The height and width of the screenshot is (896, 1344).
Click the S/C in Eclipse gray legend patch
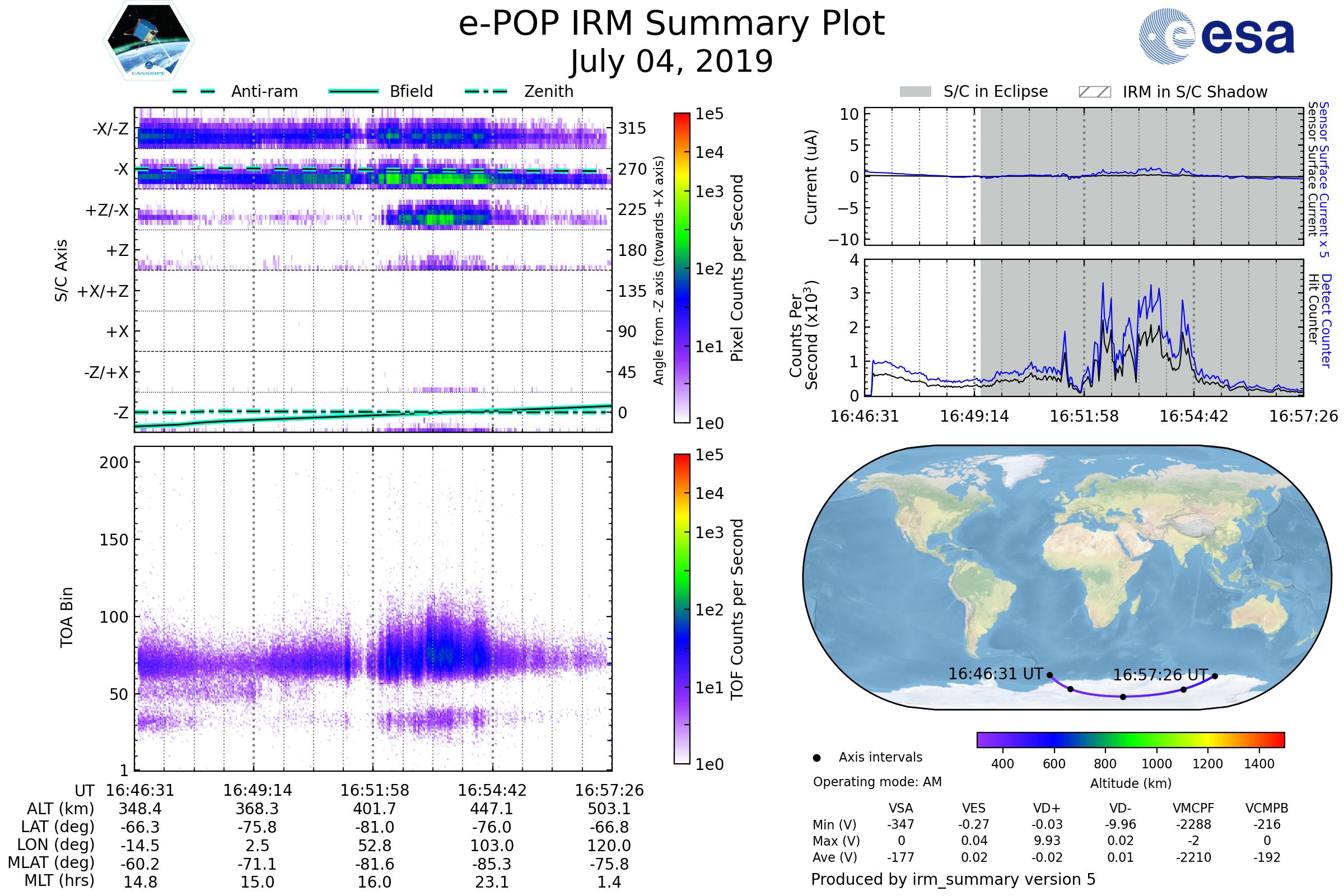pos(915,92)
